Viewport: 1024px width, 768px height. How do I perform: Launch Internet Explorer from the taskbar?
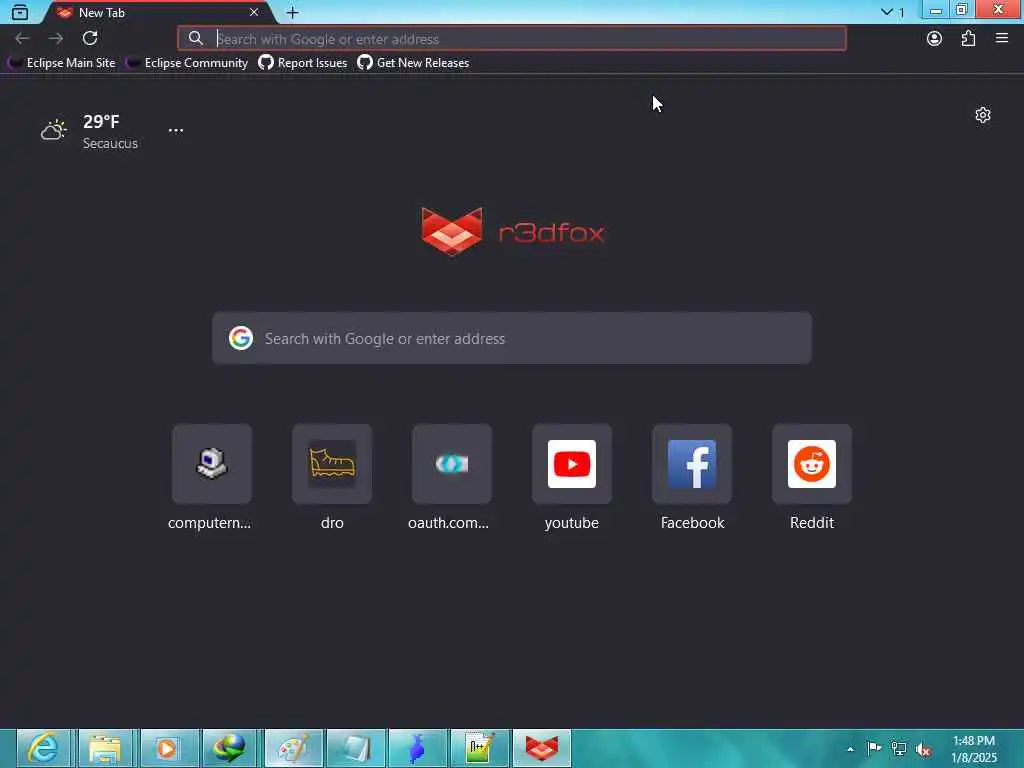pyautogui.click(x=44, y=748)
